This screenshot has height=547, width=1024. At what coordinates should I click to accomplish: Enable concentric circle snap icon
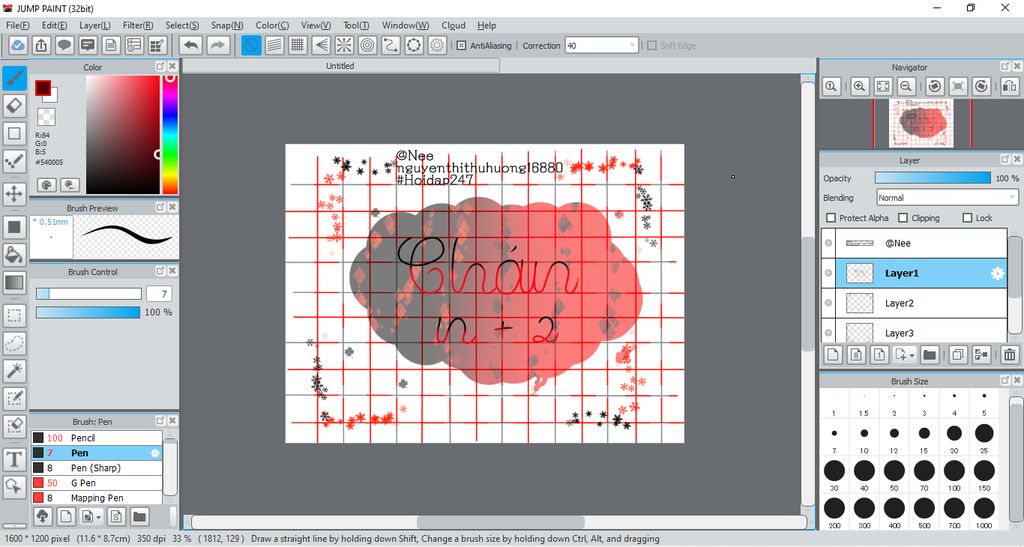(x=368, y=45)
